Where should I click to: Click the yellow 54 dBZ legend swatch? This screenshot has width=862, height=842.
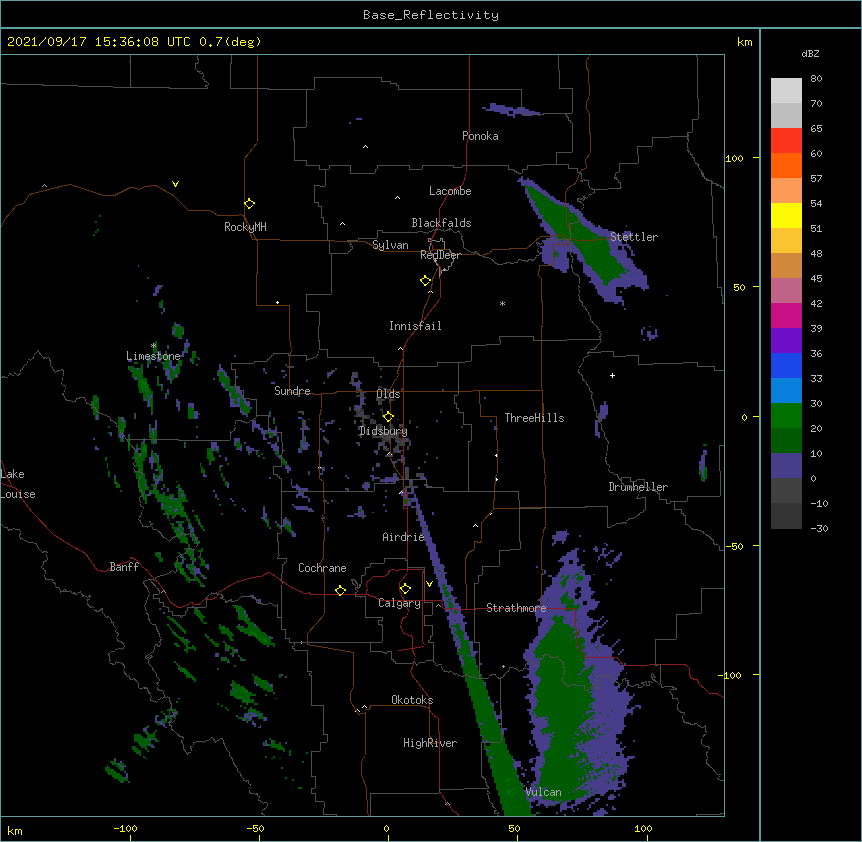pos(786,215)
